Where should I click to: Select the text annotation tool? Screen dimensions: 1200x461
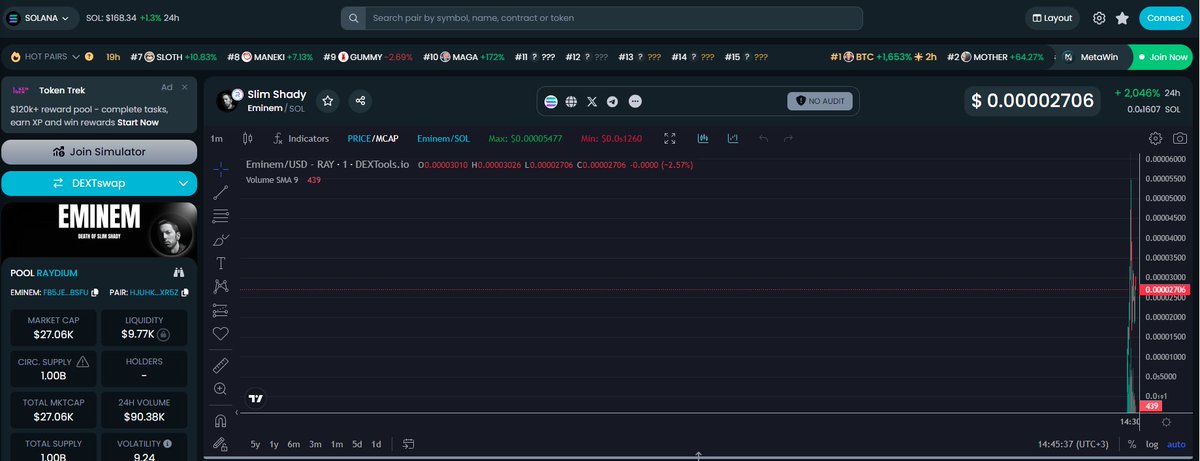[221, 263]
